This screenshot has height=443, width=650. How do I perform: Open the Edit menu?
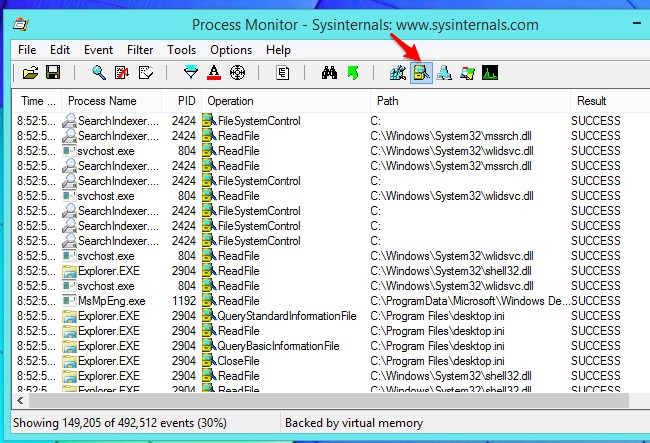pyautogui.click(x=60, y=50)
